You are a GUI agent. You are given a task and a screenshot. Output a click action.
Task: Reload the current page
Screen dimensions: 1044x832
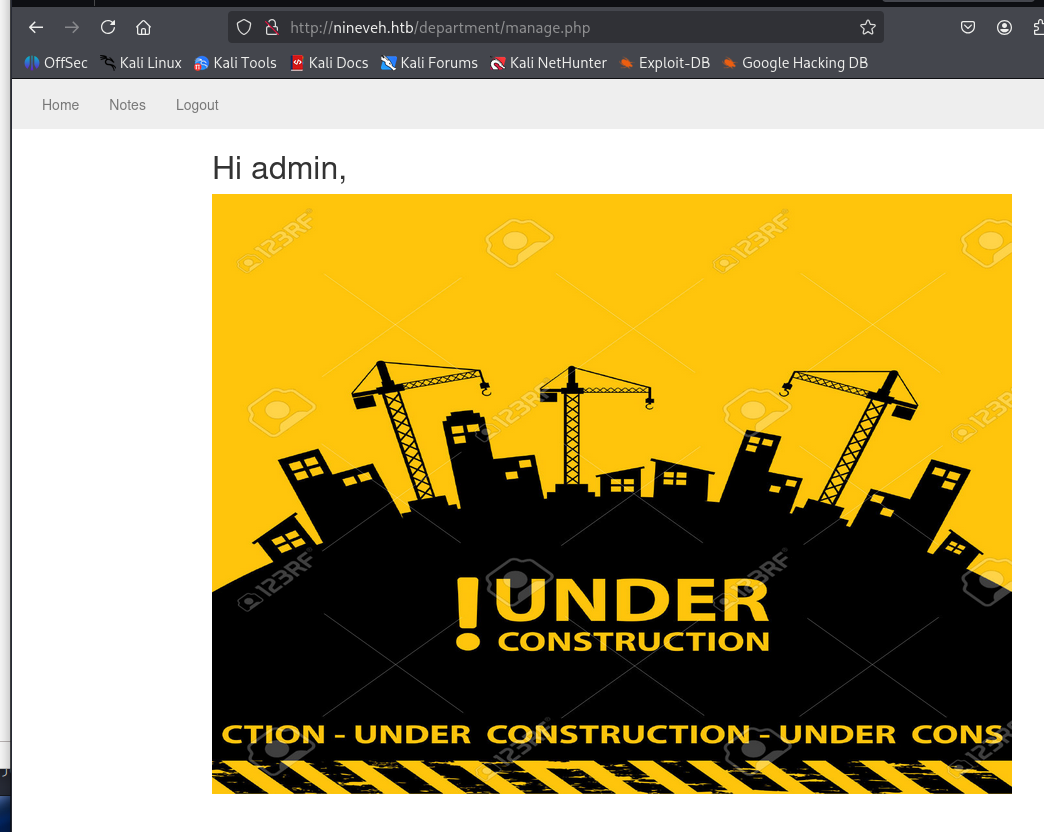[108, 27]
